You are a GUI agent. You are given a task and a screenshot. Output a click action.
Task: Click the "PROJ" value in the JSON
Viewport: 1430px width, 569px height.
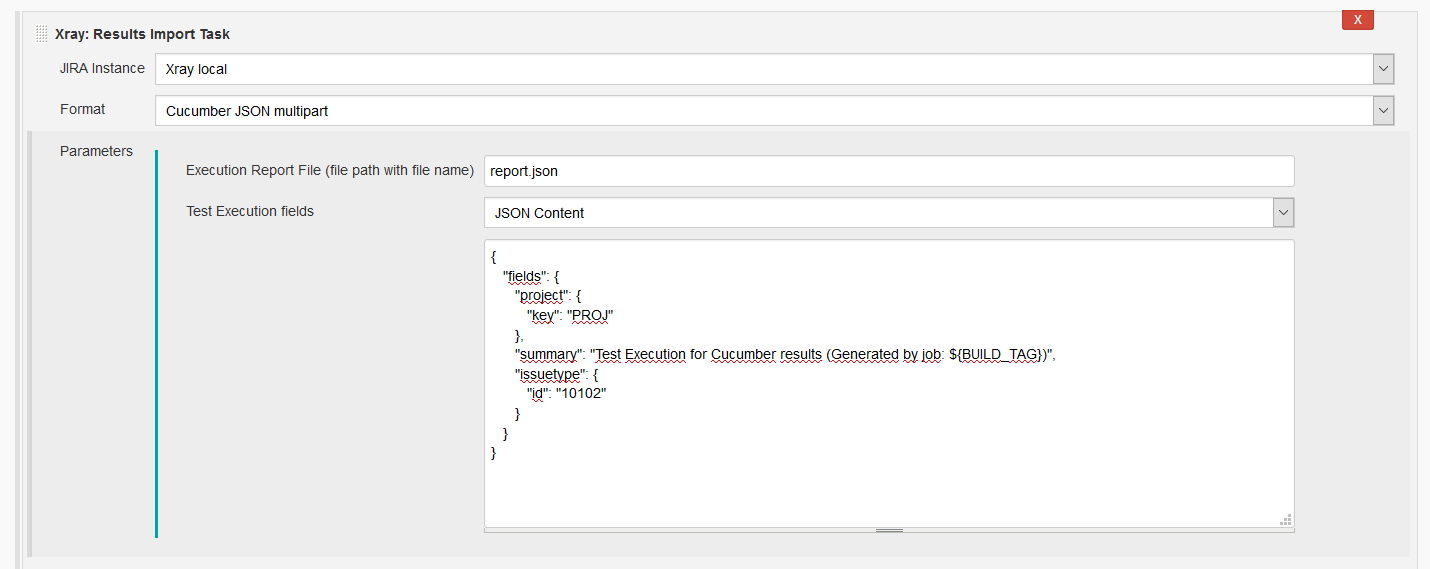pyautogui.click(x=590, y=315)
